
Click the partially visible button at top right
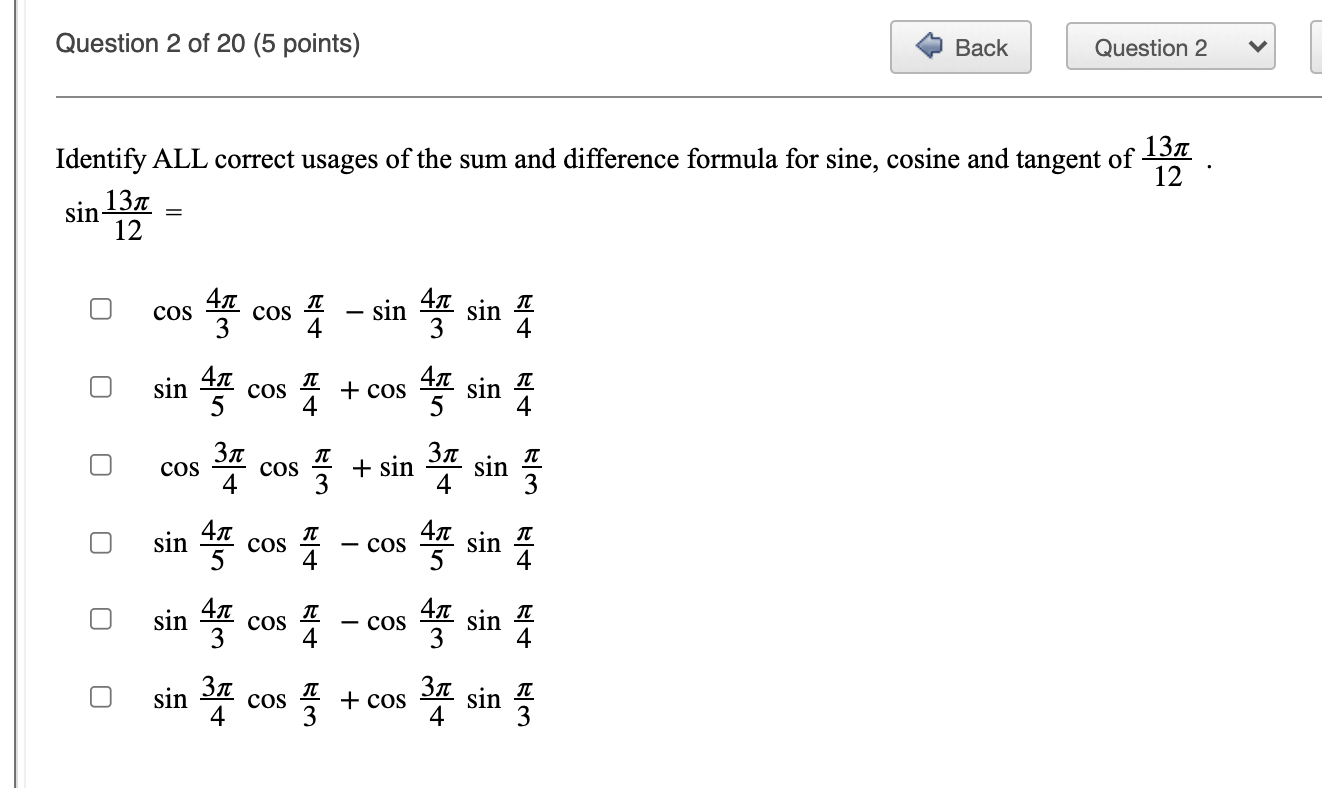(1315, 45)
